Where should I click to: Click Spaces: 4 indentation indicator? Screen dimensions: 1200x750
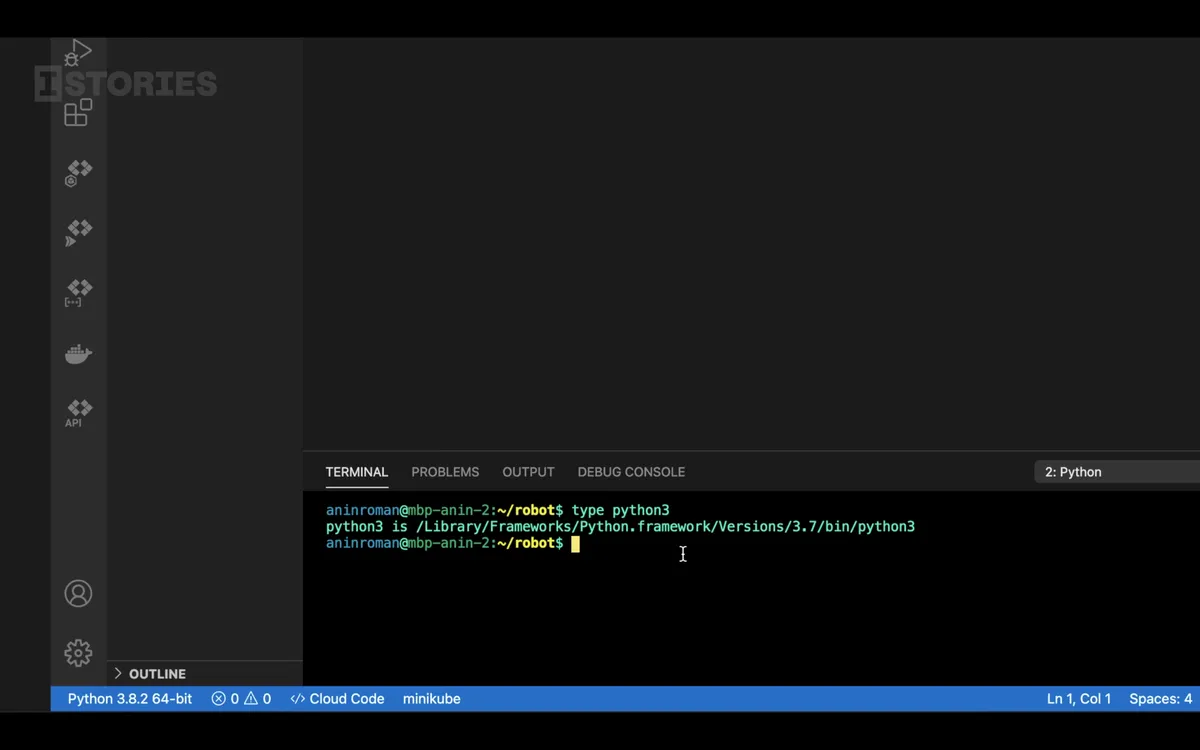coord(1160,698)
